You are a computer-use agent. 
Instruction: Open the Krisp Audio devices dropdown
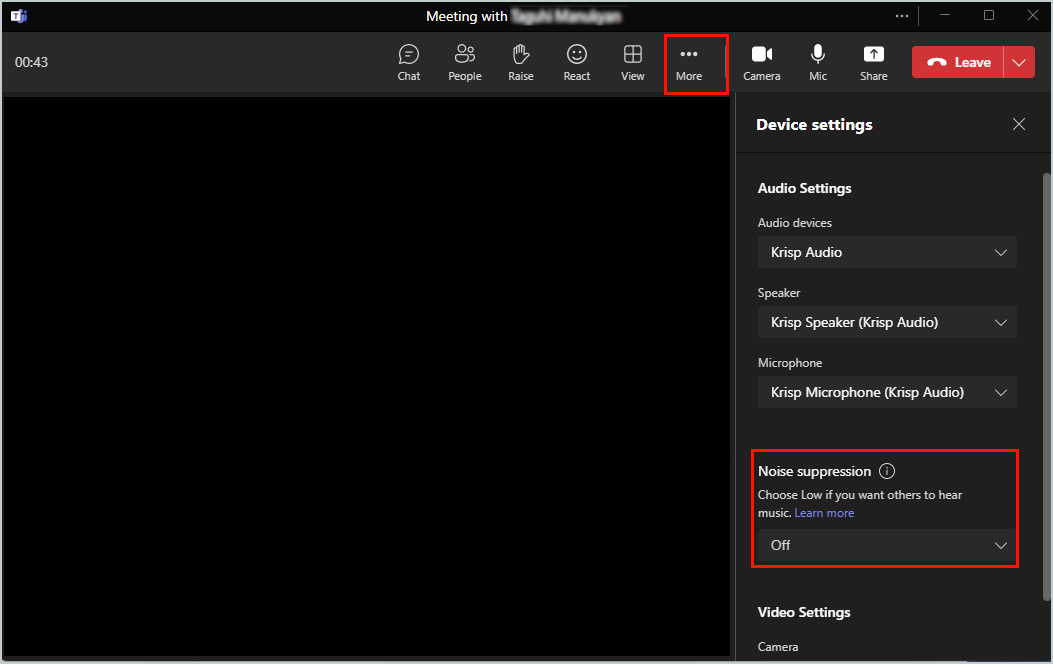click(x=886, y=252)
